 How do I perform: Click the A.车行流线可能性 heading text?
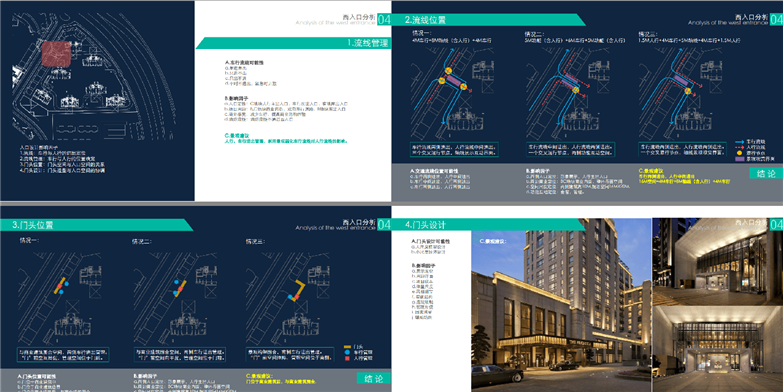click(244, 62)
